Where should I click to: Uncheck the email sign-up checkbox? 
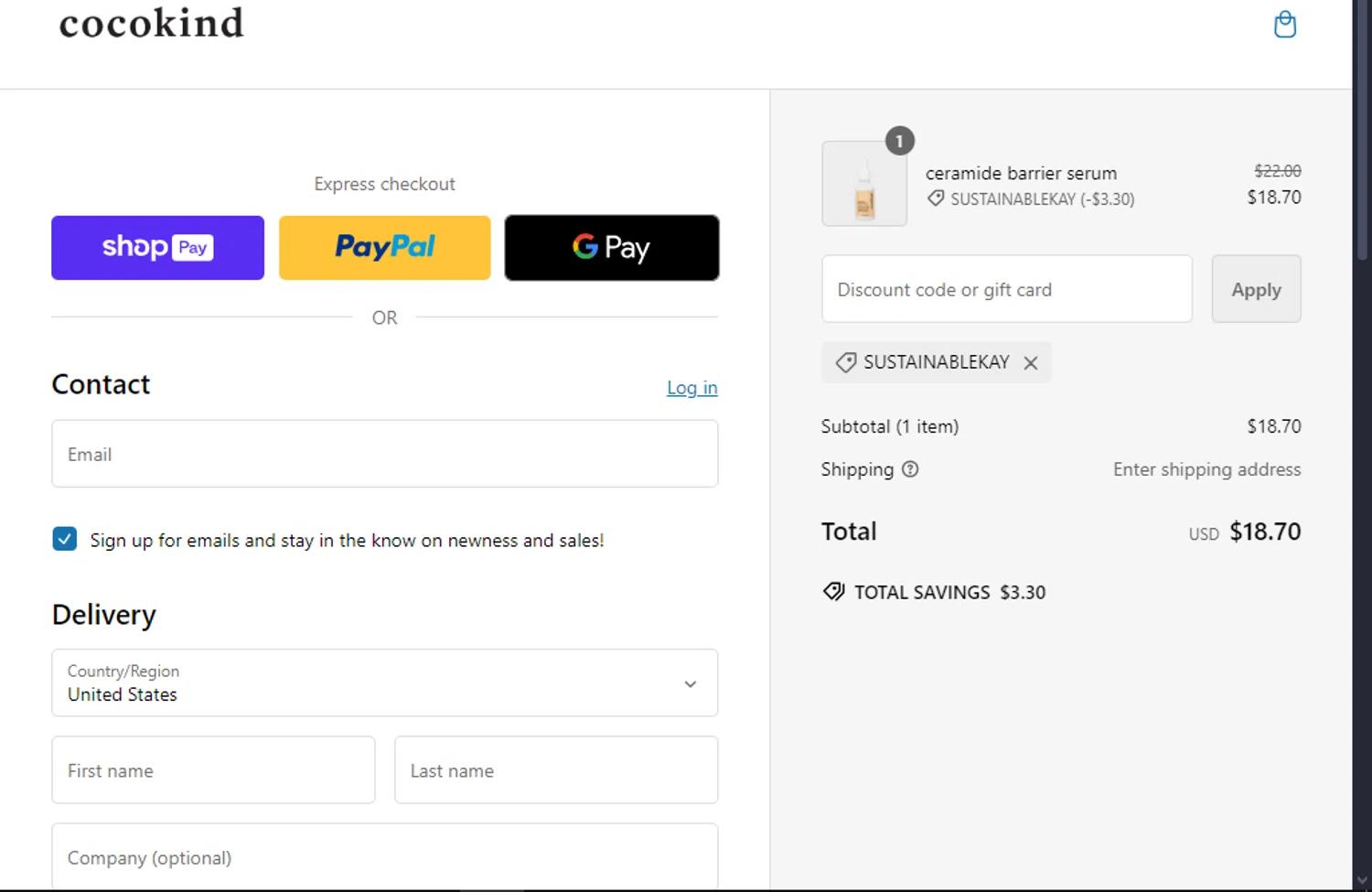pyautogui.click(x=65, y=540)
